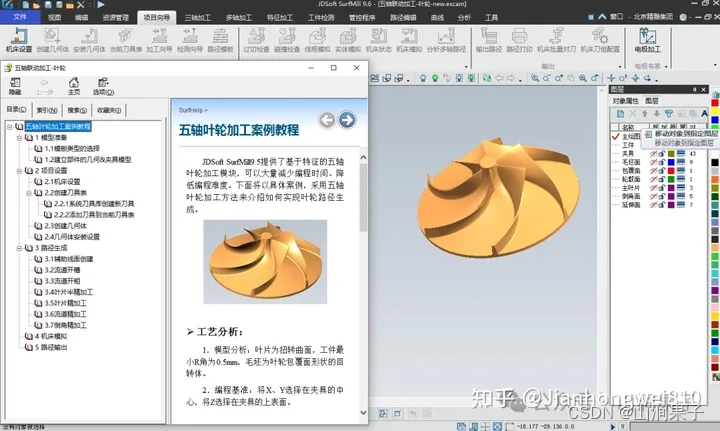Click the help page vertical scrollbar
The height and width of the screenshot is (431, 720).
(x=363, y=283)
